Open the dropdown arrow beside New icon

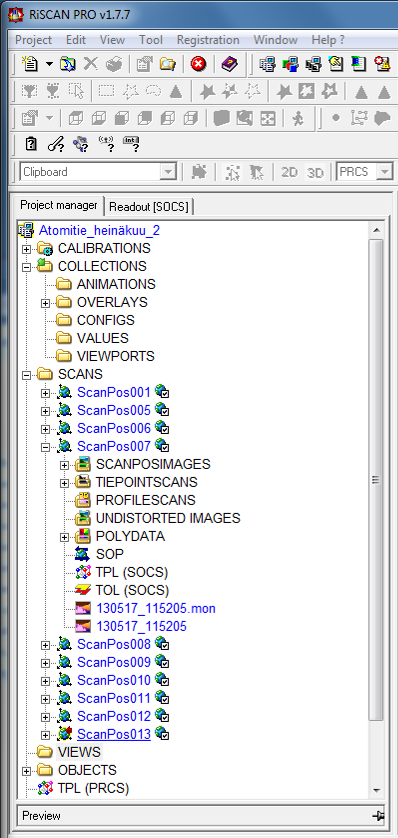pyautogui.click(x=49, y=65)
